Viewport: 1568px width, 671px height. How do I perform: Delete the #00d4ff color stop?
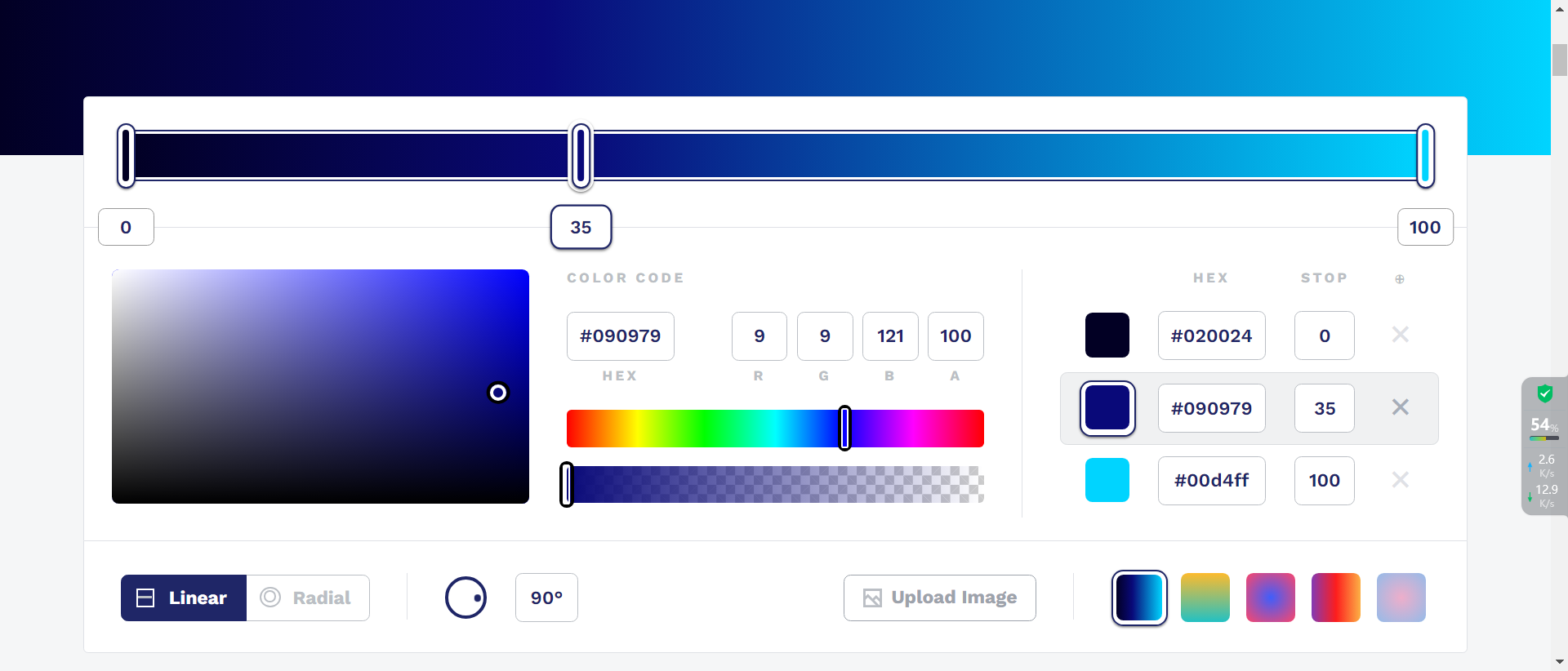tap(1400, 480)
